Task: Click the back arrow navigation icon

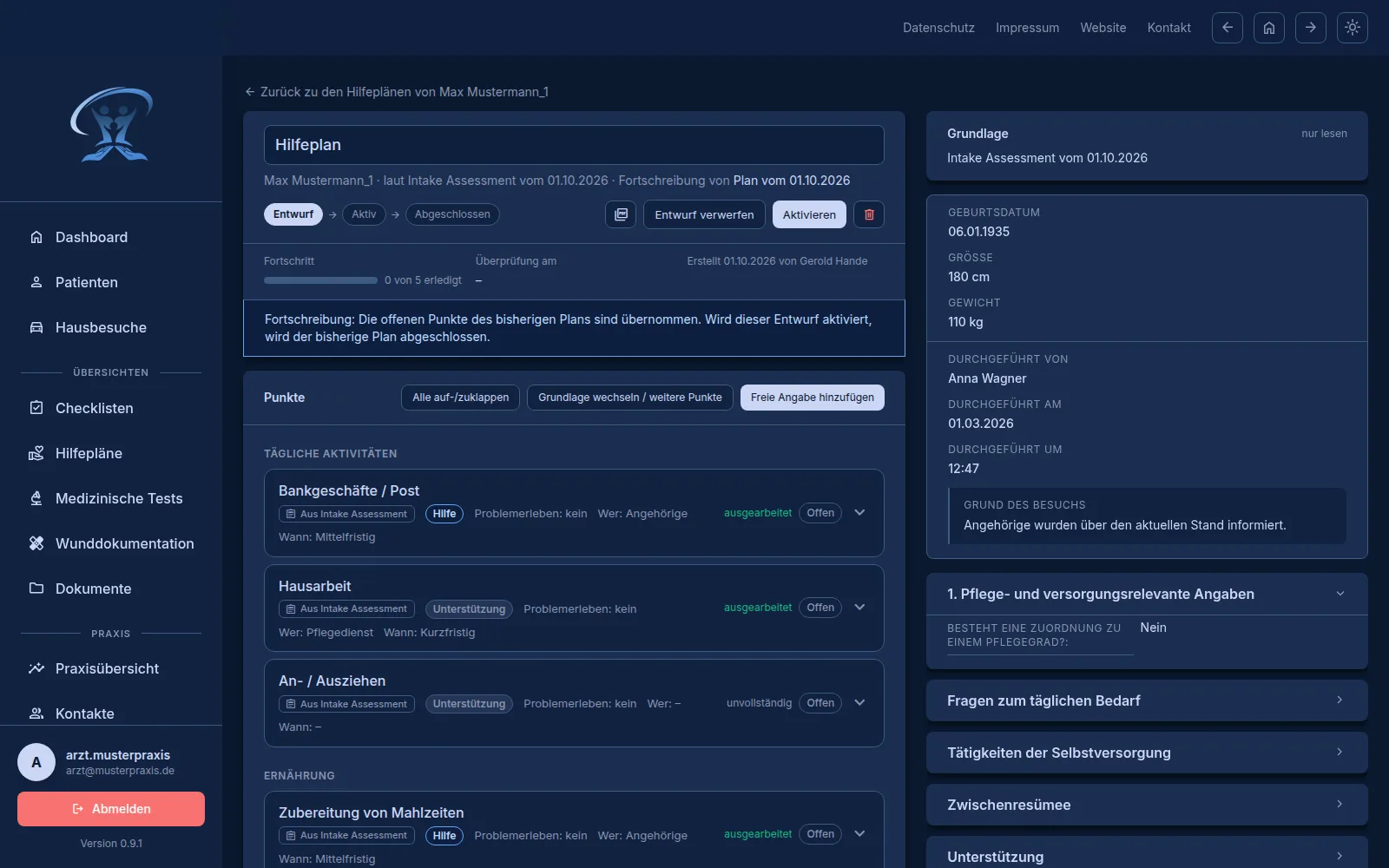Action: click(1227, 28)
